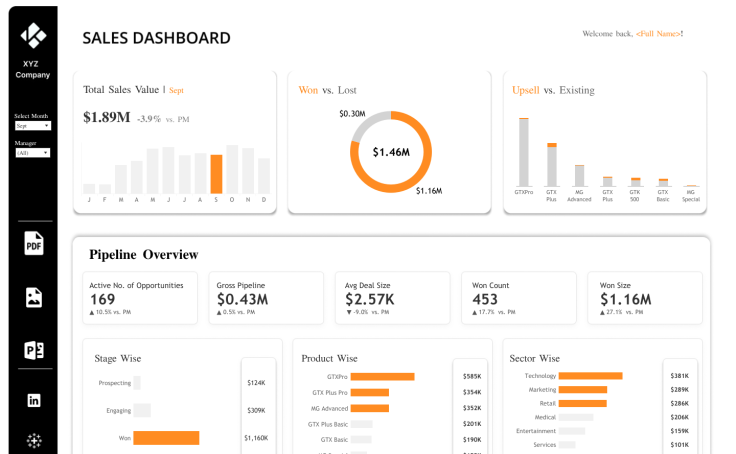Click the XYZ Company logo icon

point(33,35)
